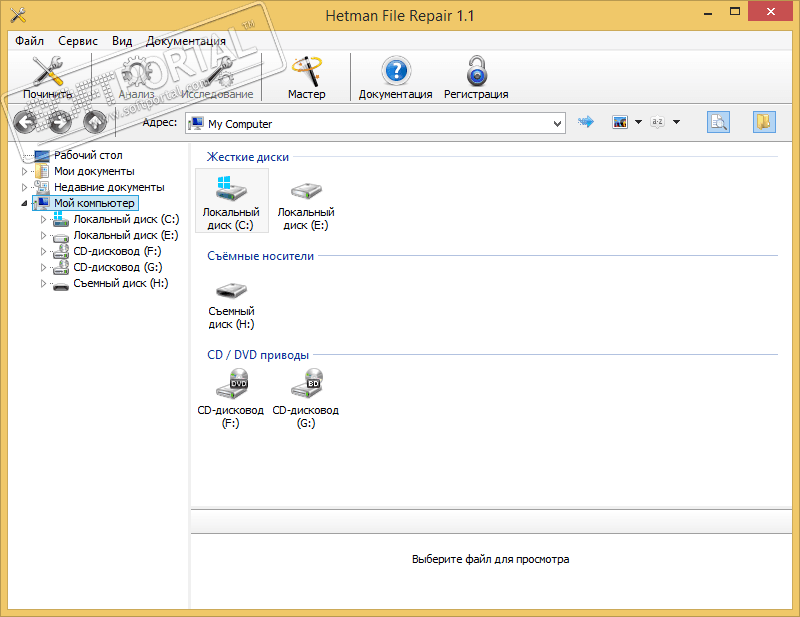Click the My Computer address field text
The height and width of the screenshot is (617, 800).
(x=240, y=124)
